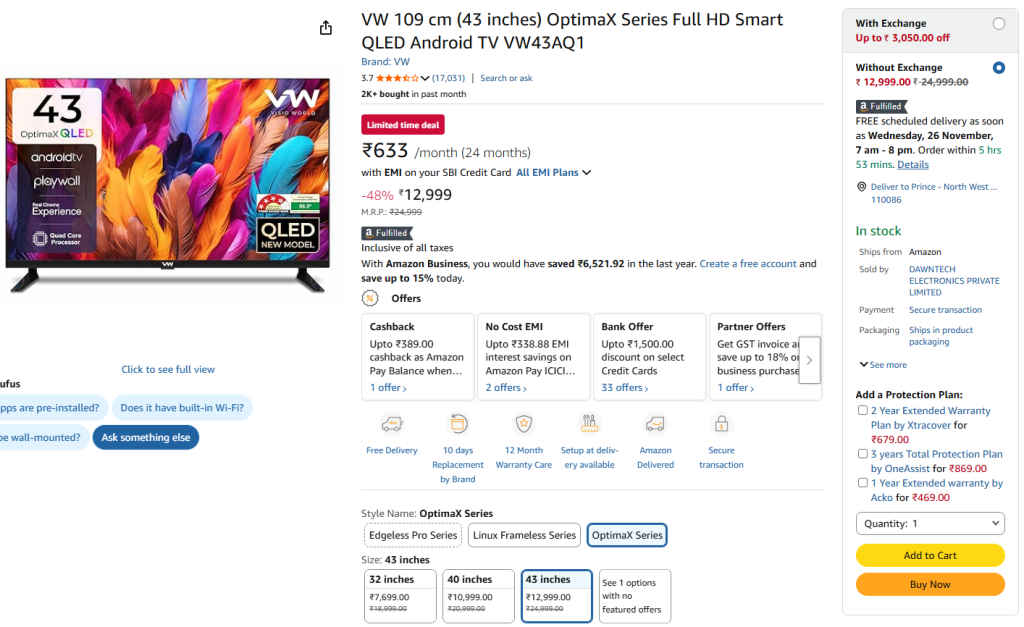1024x627 pixels.
Task: Ask if it has built-in Wi-Fi
Action: pos(182,408)
